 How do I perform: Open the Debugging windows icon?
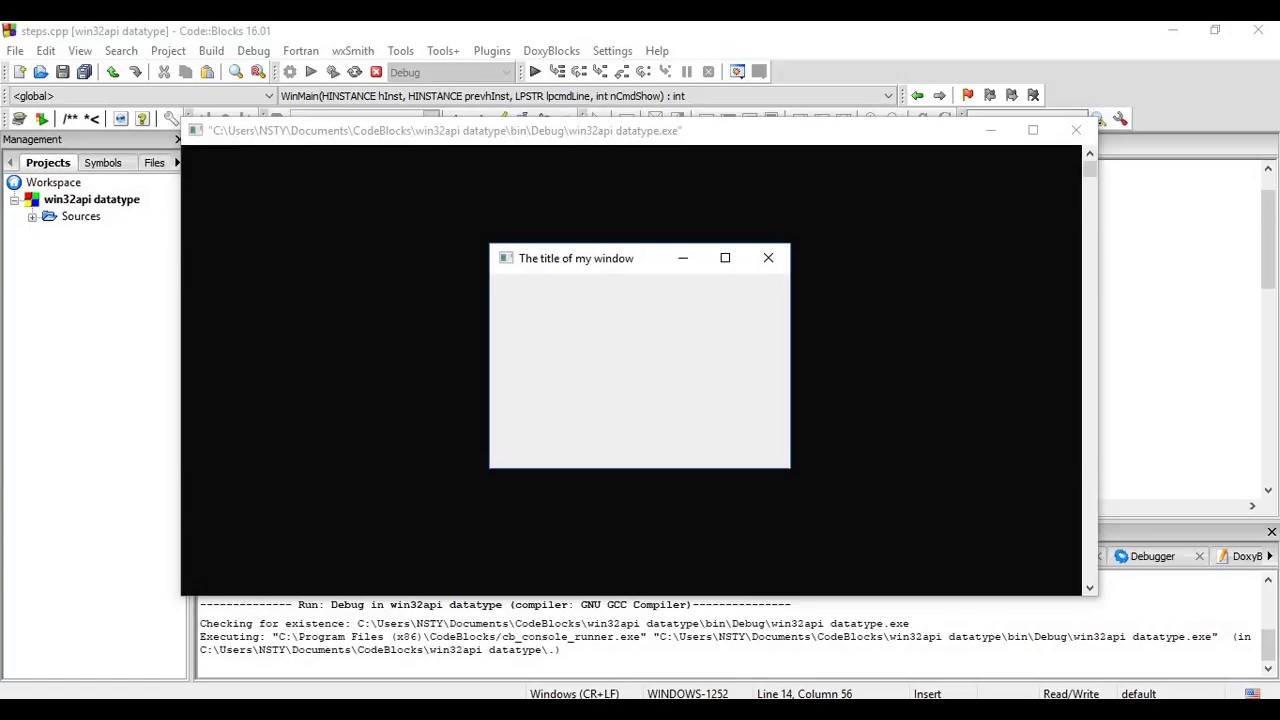click(737, 72)
